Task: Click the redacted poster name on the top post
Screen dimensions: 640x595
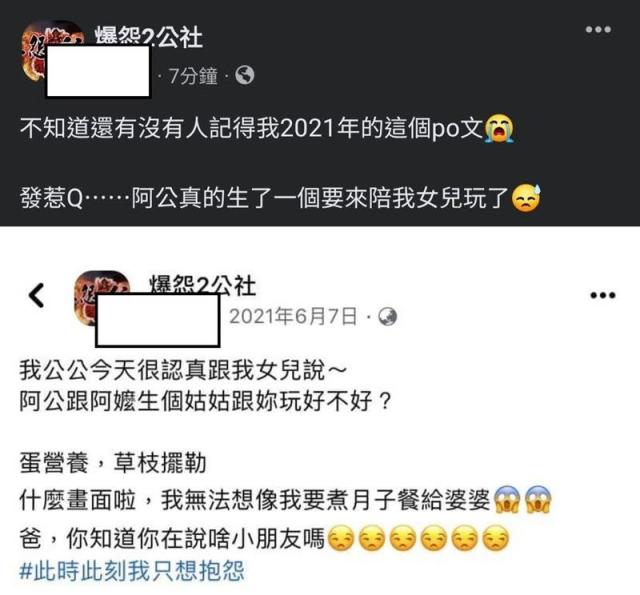Action: click(98, 71)
